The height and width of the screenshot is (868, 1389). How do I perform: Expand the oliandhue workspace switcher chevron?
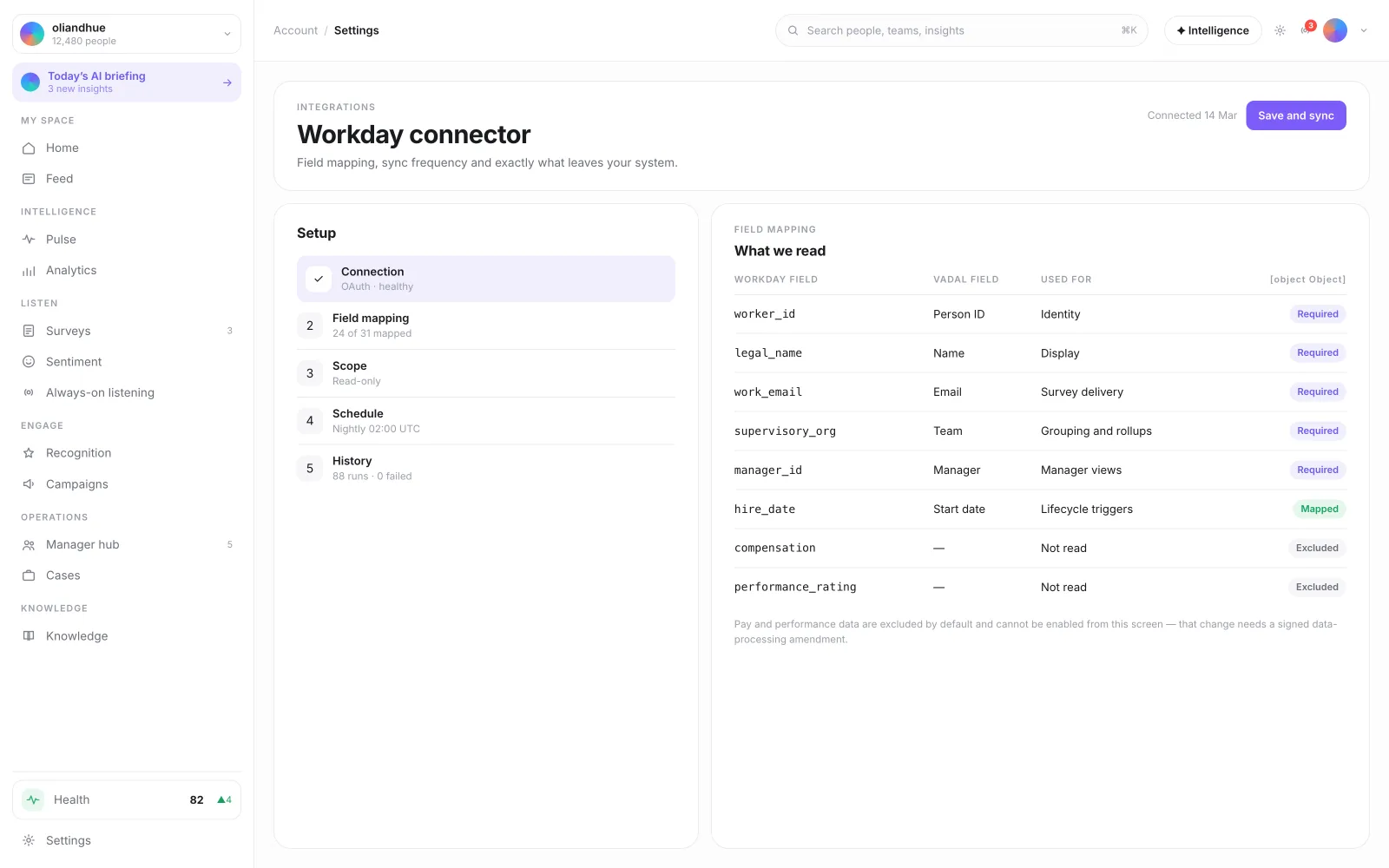click(x=227, y=34)
